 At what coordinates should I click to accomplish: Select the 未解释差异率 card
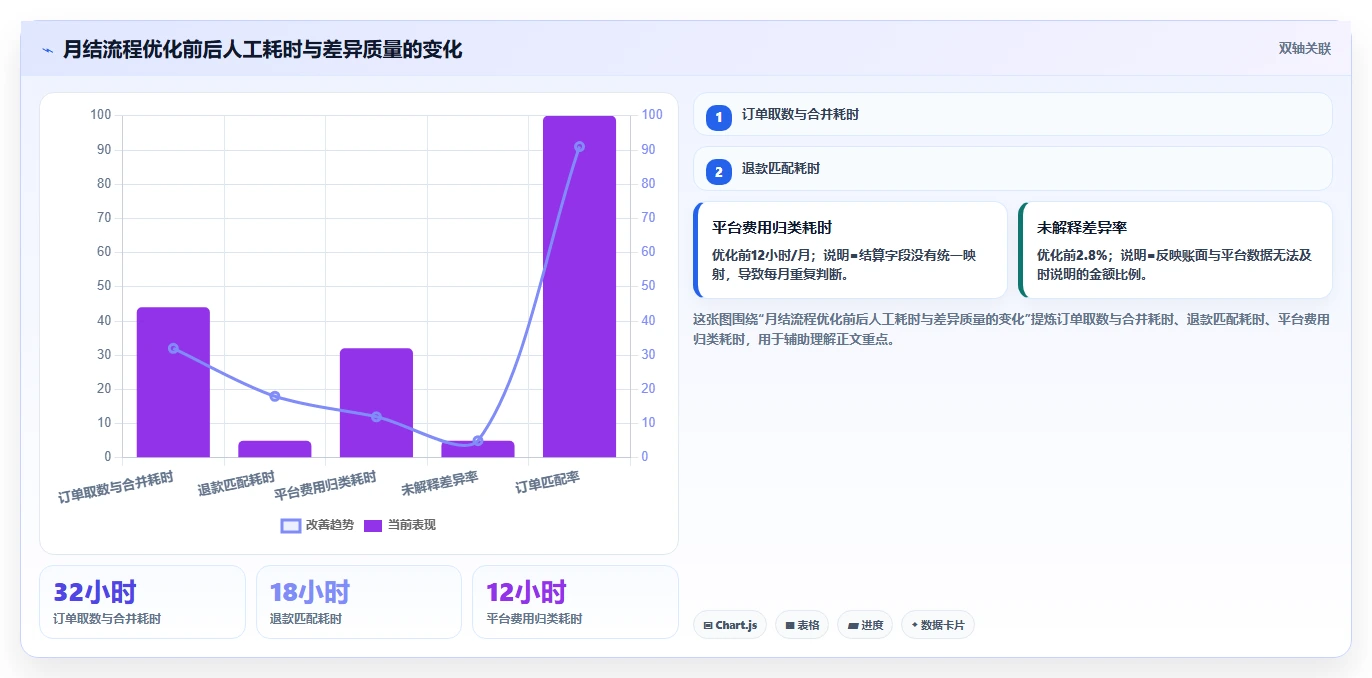(1175, 250)
